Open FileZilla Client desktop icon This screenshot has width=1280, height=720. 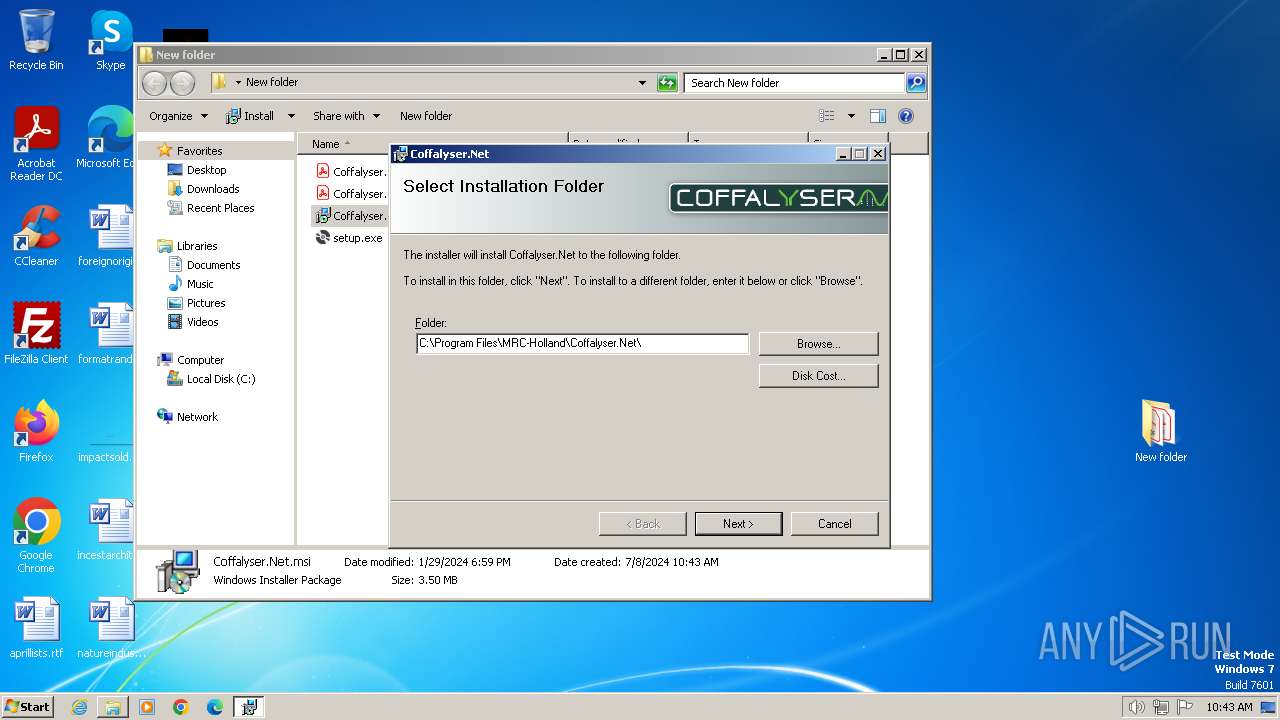click(x=36, y=334)
